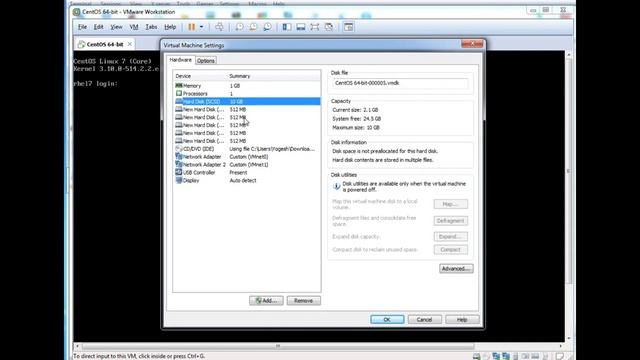
Task: Select the Network Adapter 2 device icon
Action: coord(179,164)
